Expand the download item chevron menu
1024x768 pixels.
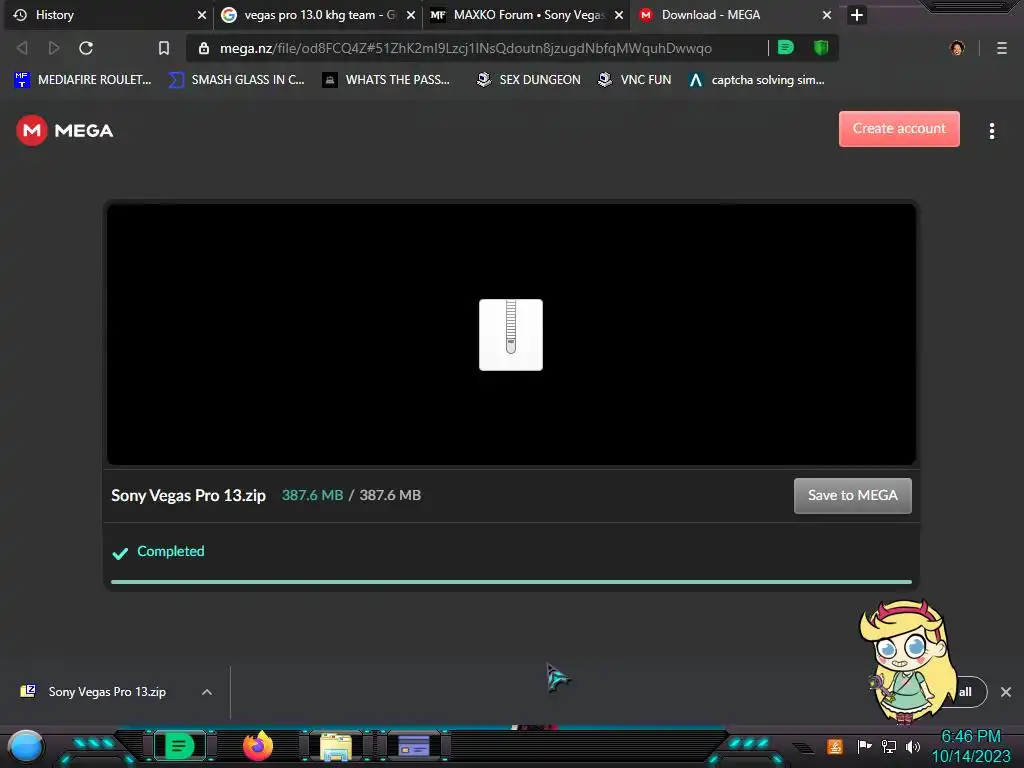tap(206, 692)
